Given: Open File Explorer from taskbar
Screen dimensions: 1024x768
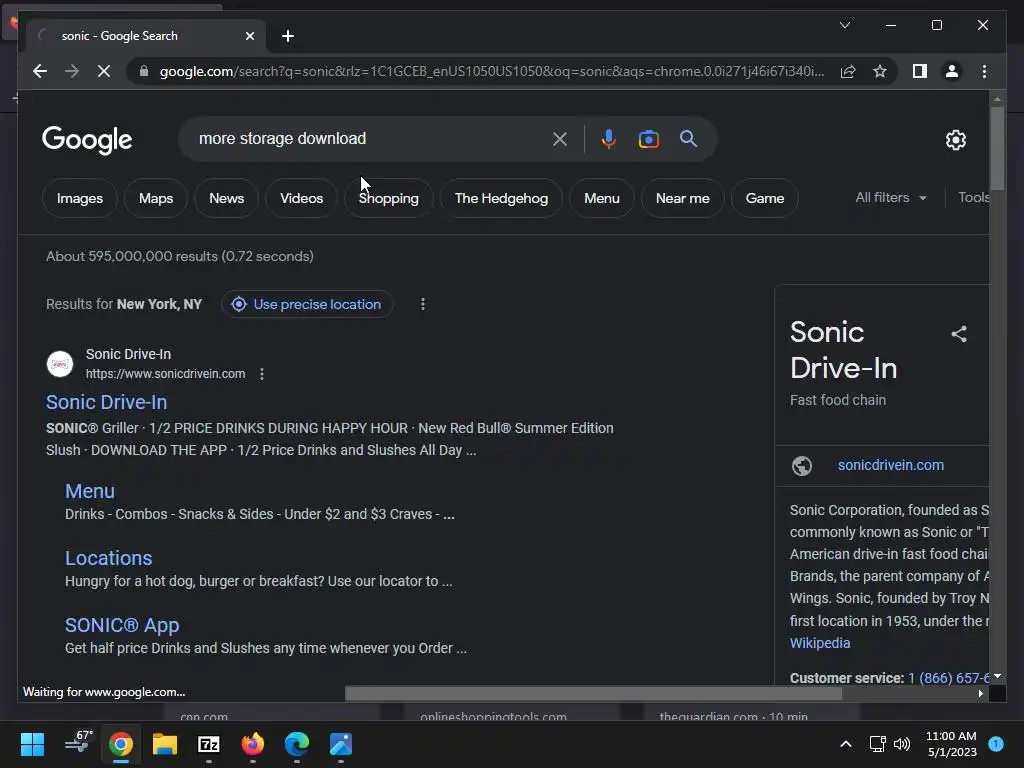Looking at the screenshot, I should pyautogui.click(x=165, y=744).
